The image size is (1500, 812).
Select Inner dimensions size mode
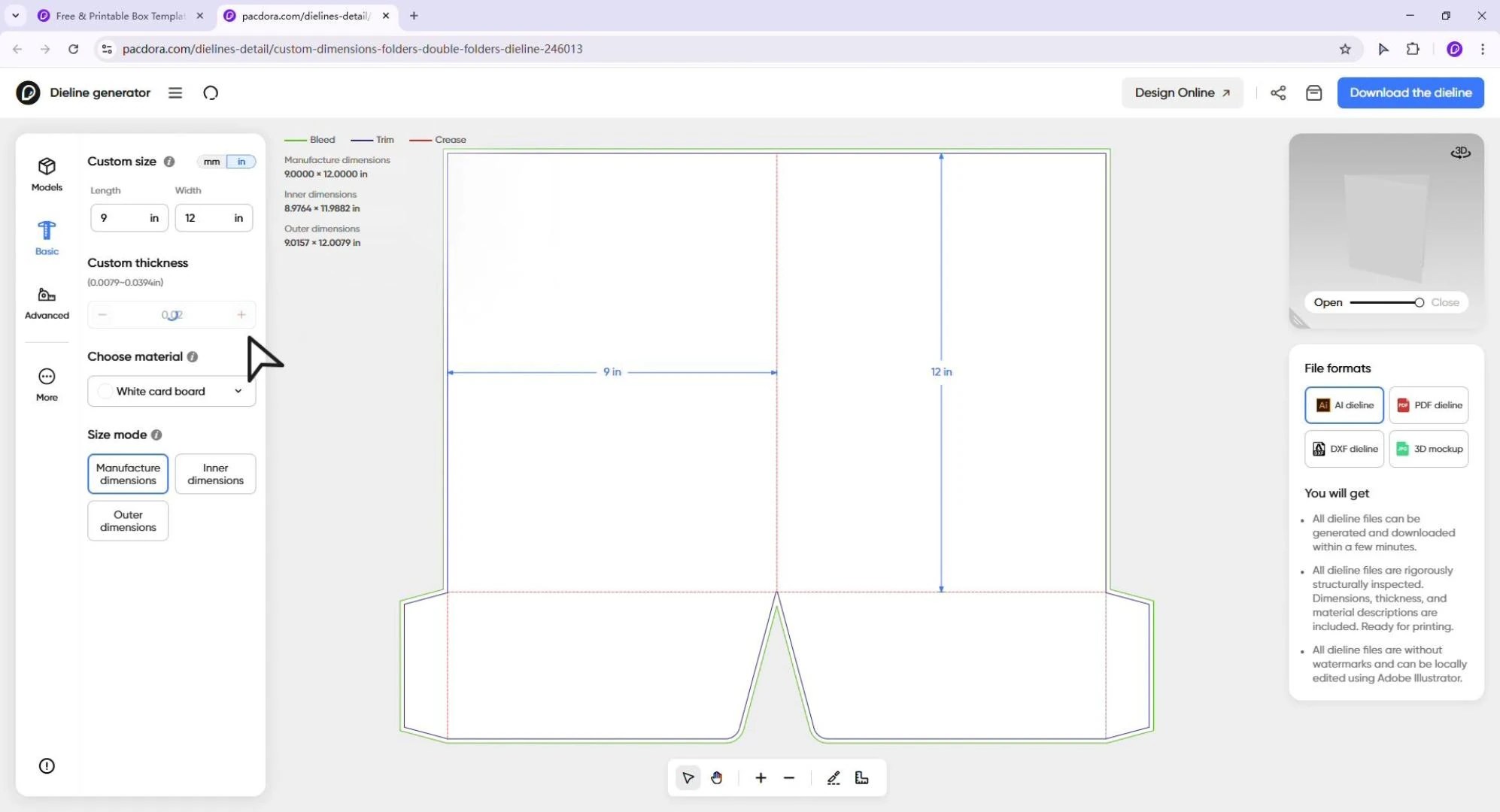(215, 474)
